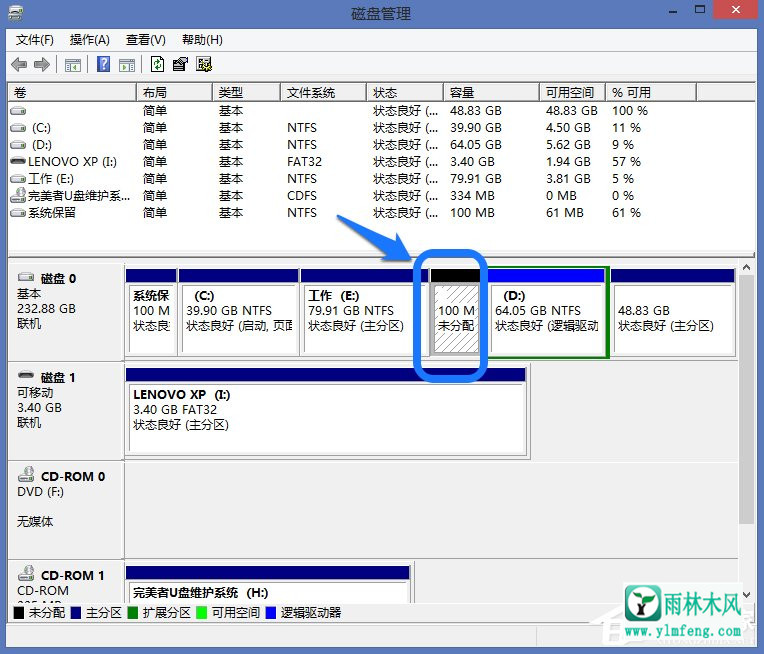
Task: Click scroll up arrow in disk pane
Action: (x=746, y=268)
